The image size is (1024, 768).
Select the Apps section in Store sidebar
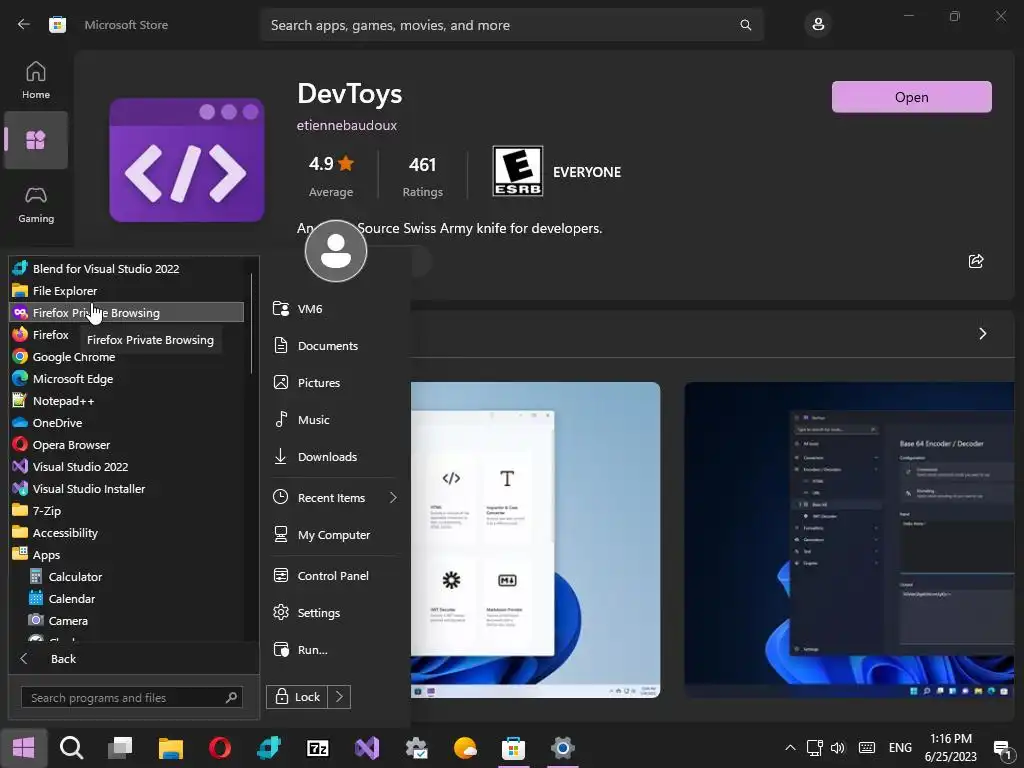click(x=36, y=140)
